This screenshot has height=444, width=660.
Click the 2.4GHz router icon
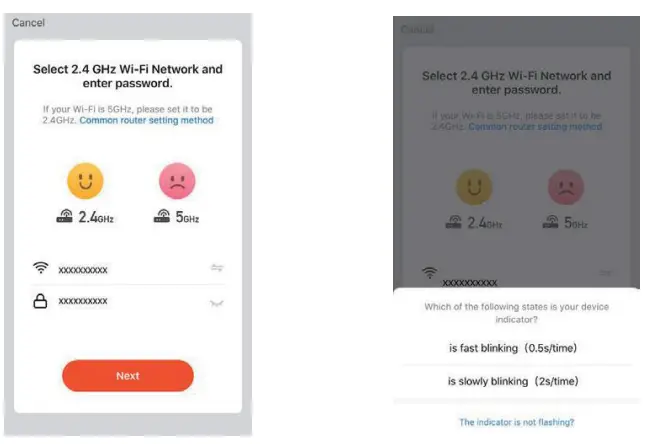pos(66,216)
